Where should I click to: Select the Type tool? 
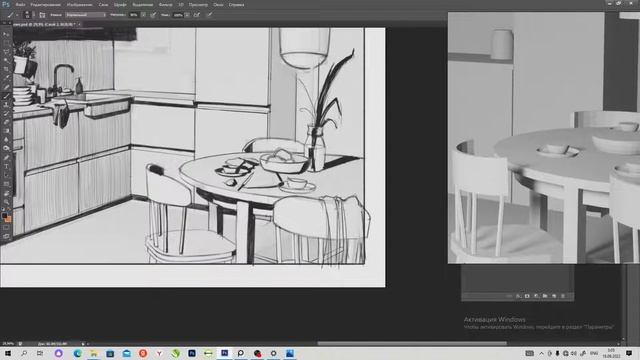[x=6, y=166]
